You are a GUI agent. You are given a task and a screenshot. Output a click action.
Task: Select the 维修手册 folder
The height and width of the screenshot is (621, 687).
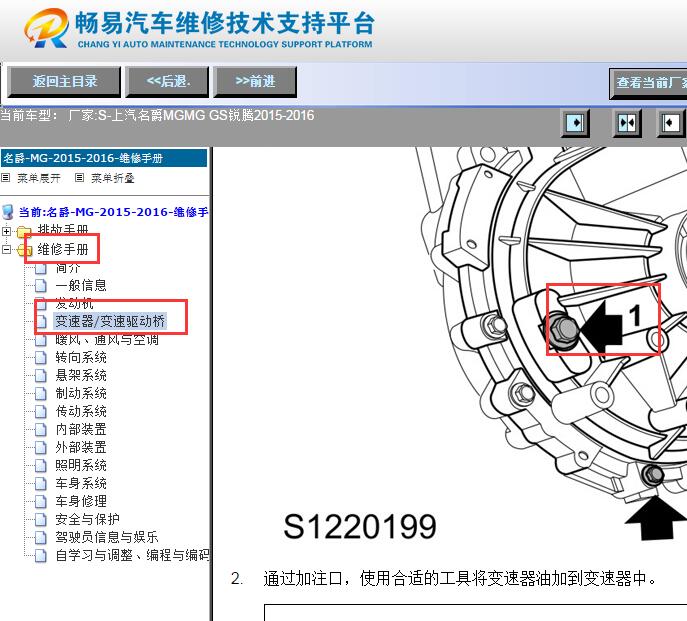click(63, 249)
